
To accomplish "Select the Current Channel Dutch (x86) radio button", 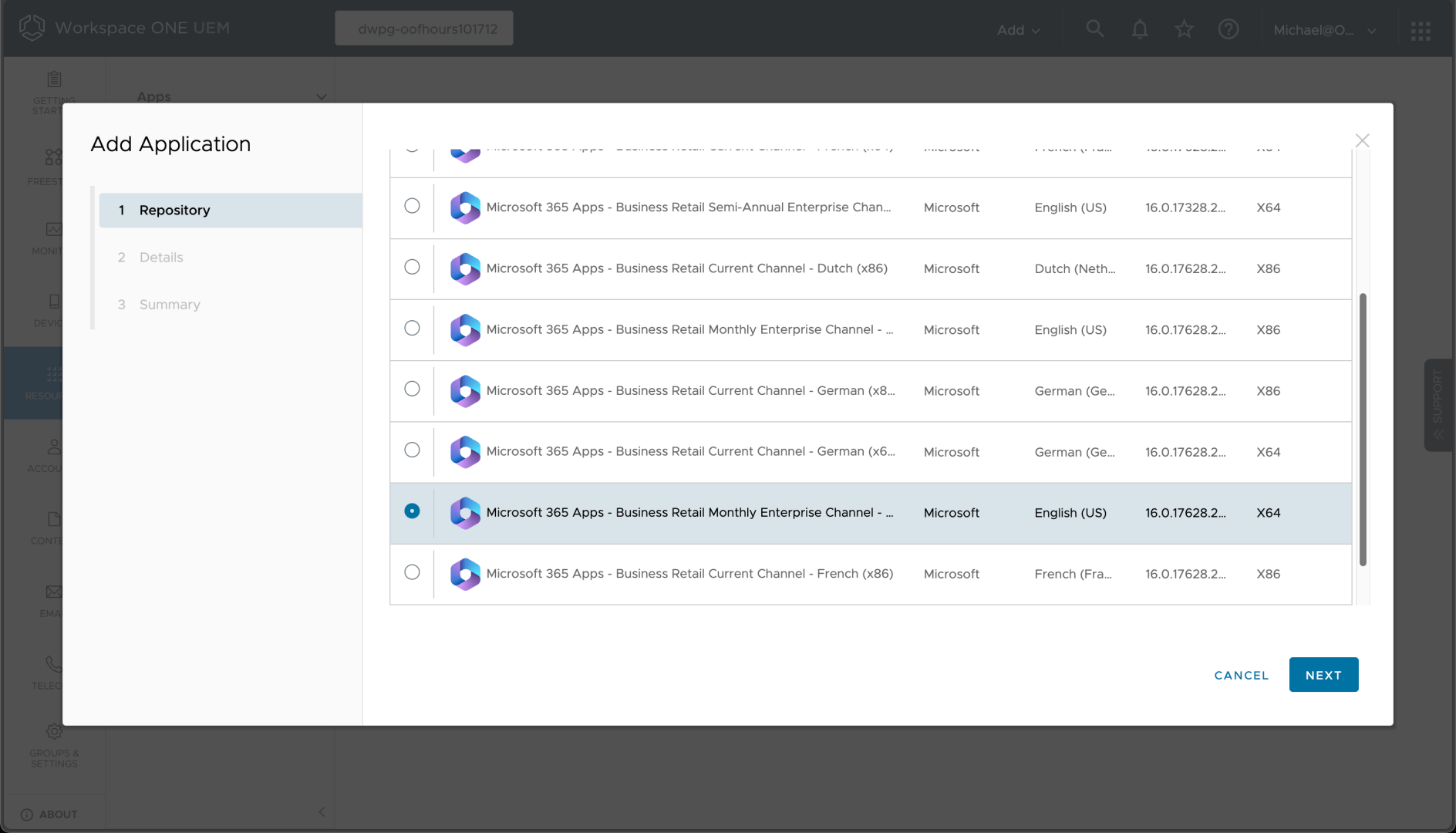I will (x=412, y=267).
